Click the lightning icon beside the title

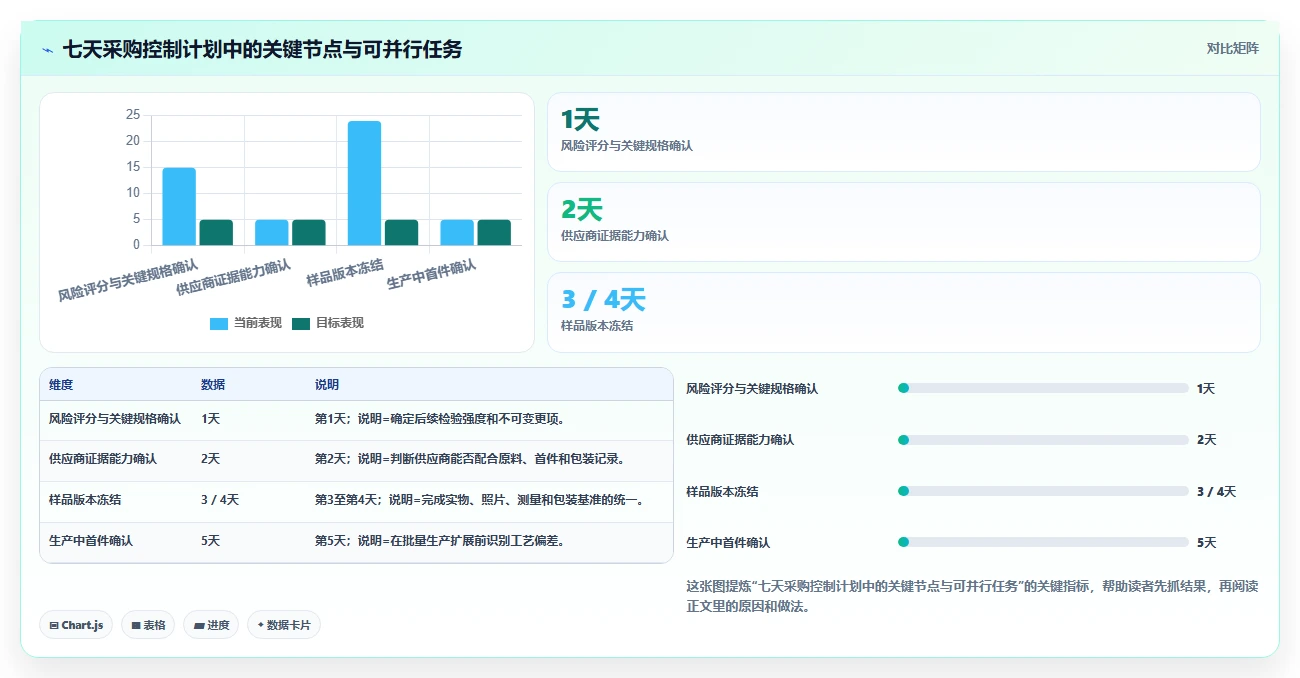[48, 49]
